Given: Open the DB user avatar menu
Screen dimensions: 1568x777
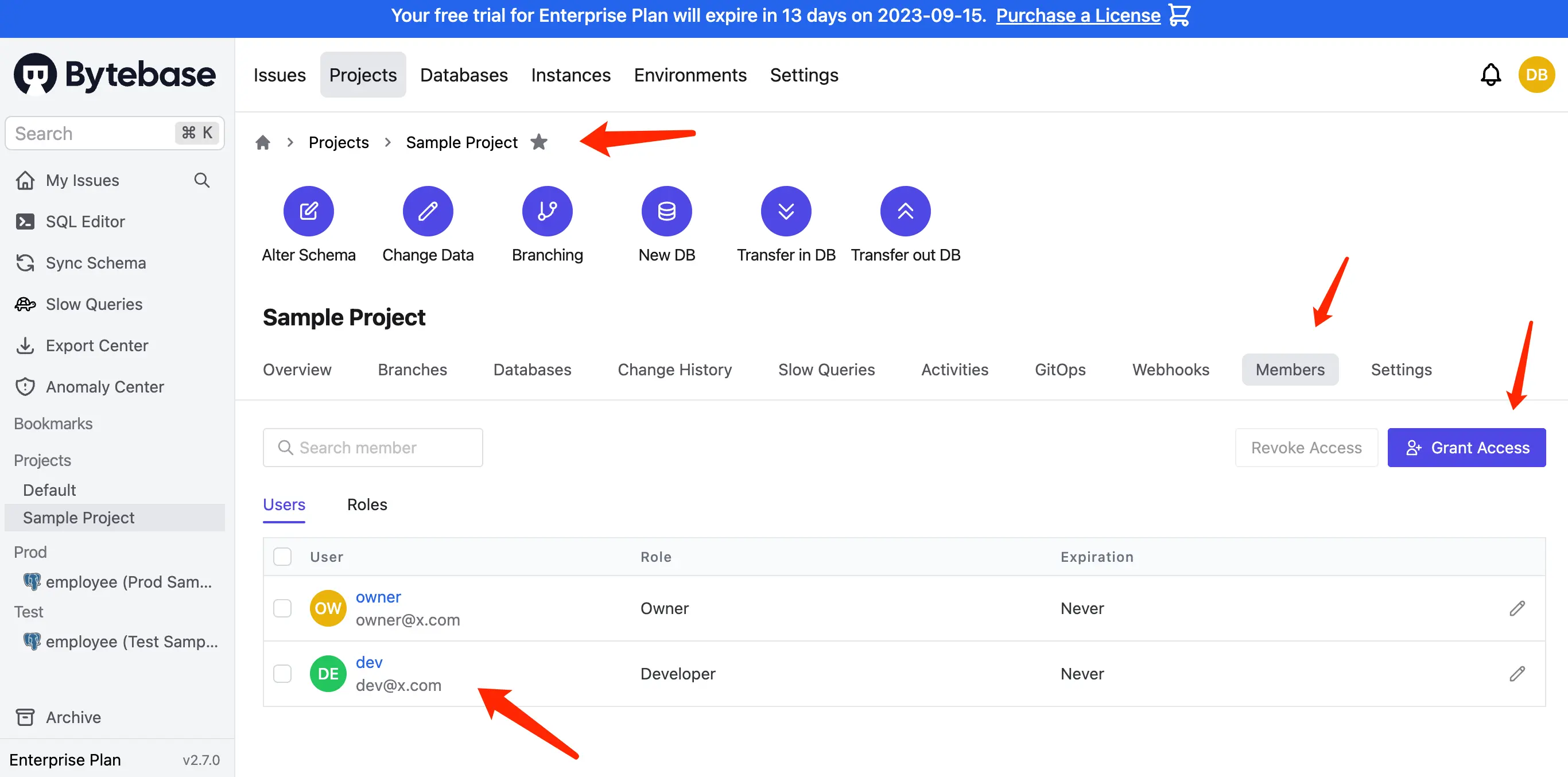Looking at the screenshot, I should pos(1536,75).
